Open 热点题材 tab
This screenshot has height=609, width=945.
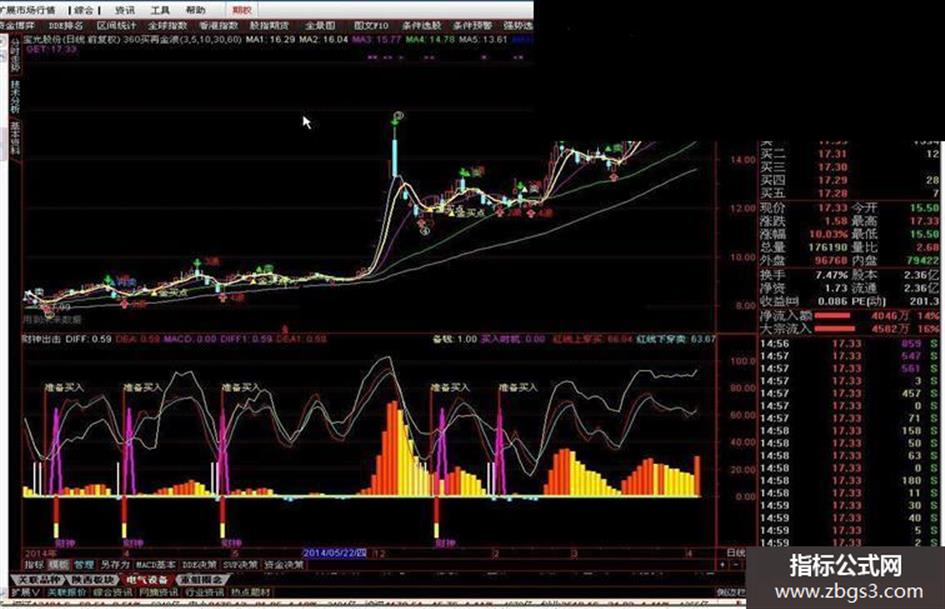[x=251, y=593]
